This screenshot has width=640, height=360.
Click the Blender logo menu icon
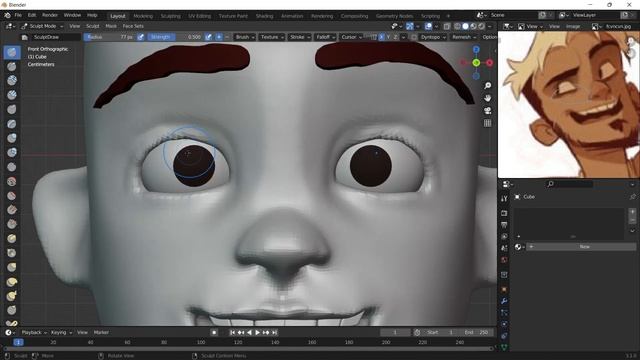[7, 15]
